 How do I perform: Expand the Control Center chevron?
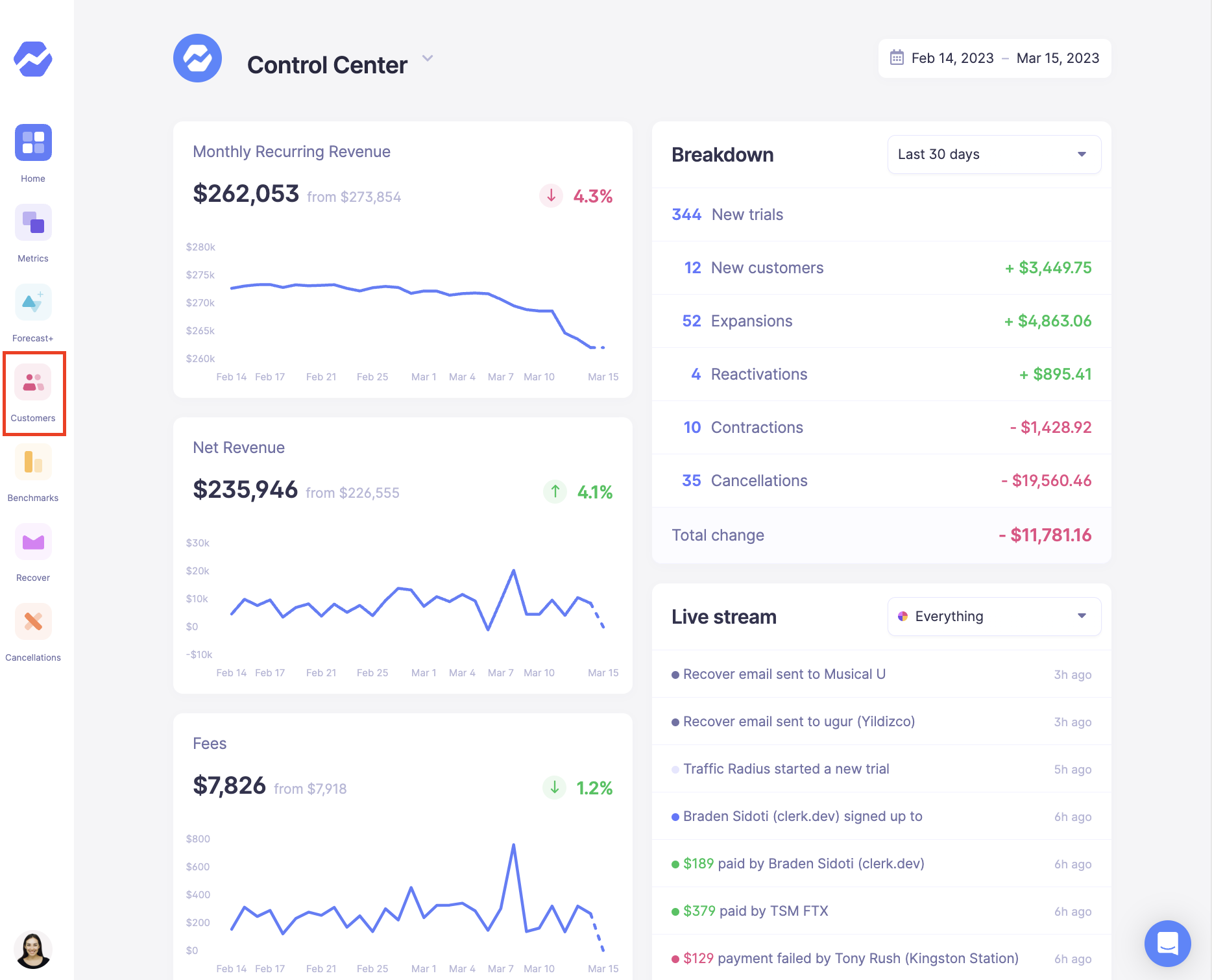coord(428,58)
